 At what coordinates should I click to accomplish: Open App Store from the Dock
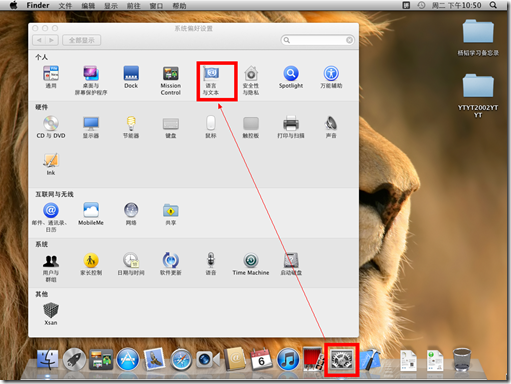128,360
